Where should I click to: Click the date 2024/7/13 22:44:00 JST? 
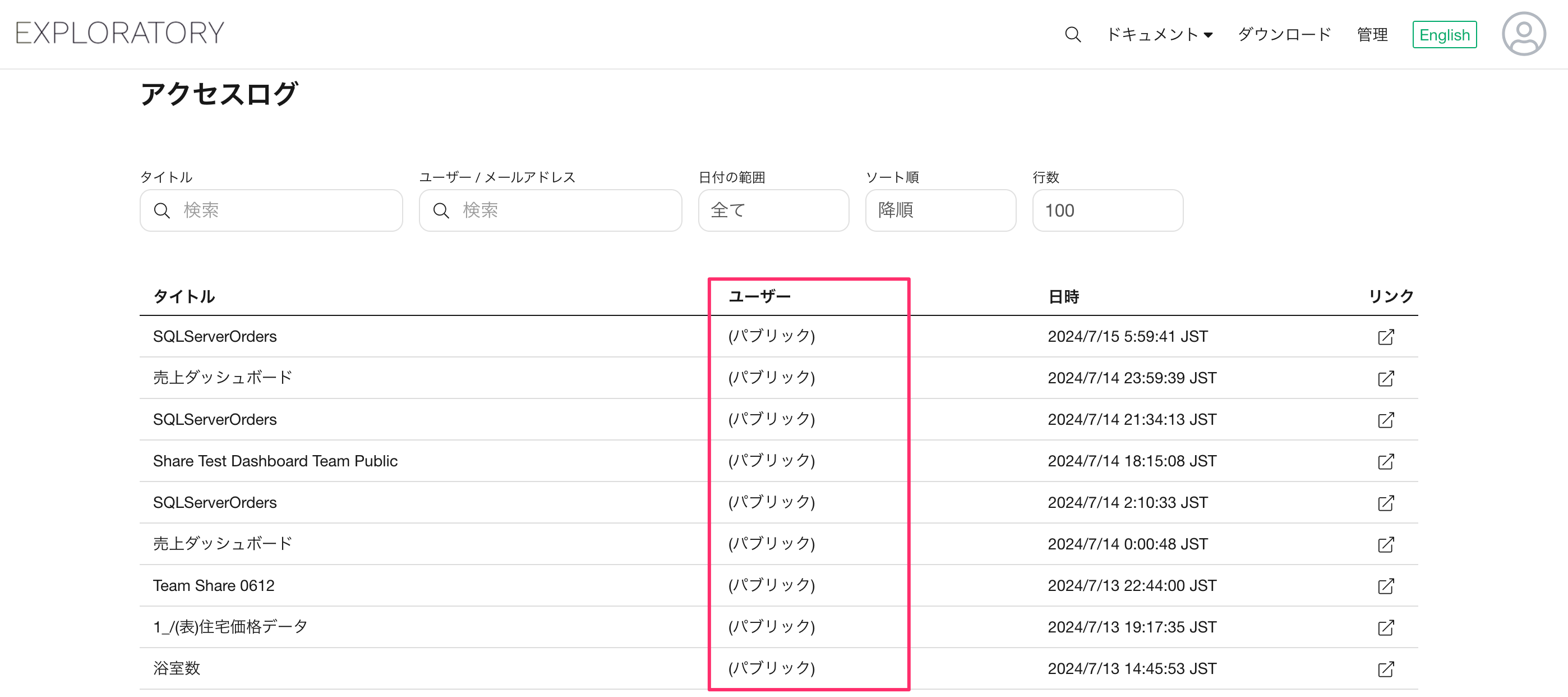[x=1132, y=585]
